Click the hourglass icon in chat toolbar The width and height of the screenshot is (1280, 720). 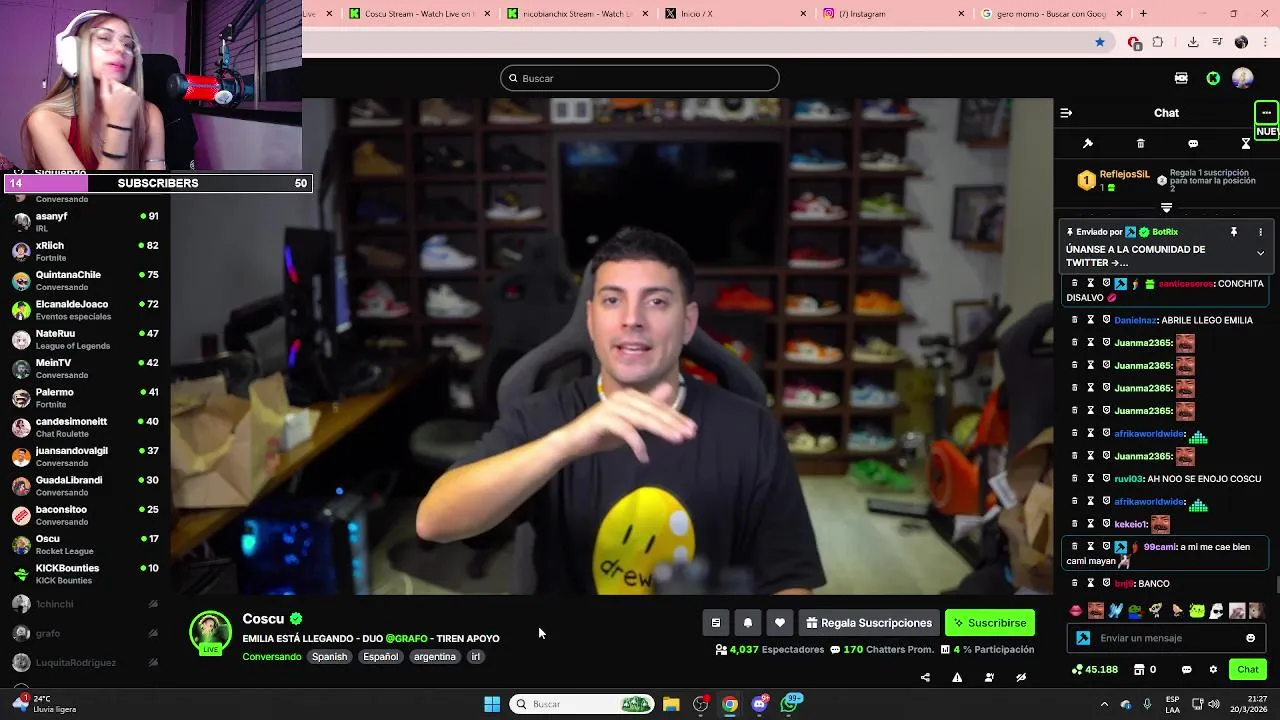pos(1246,144)
